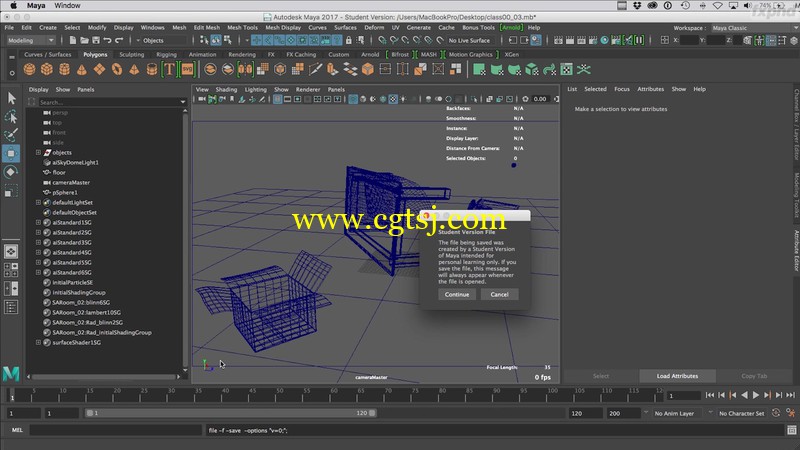The image size is (800, 450).
Task: Click Cancel in Student Version dialog
Action: pyautogui.click(x=499, y=294)
